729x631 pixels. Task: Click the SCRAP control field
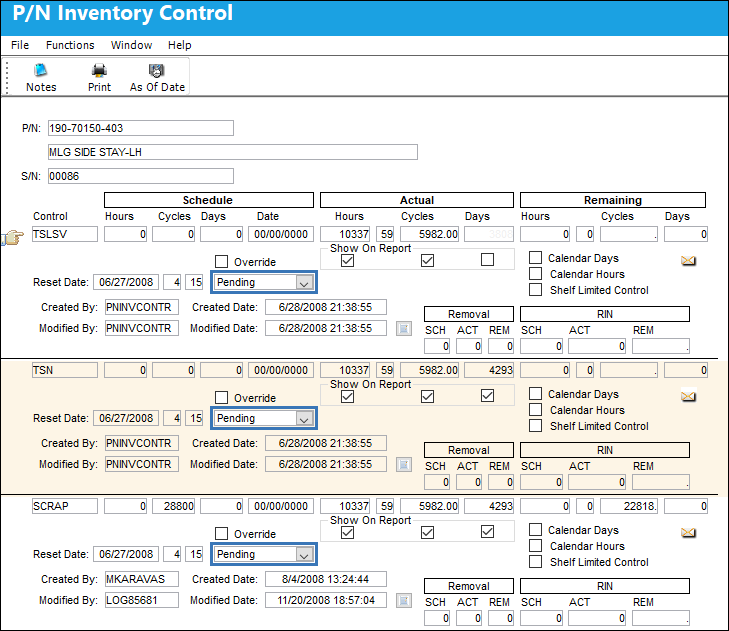tap(65, 506)
